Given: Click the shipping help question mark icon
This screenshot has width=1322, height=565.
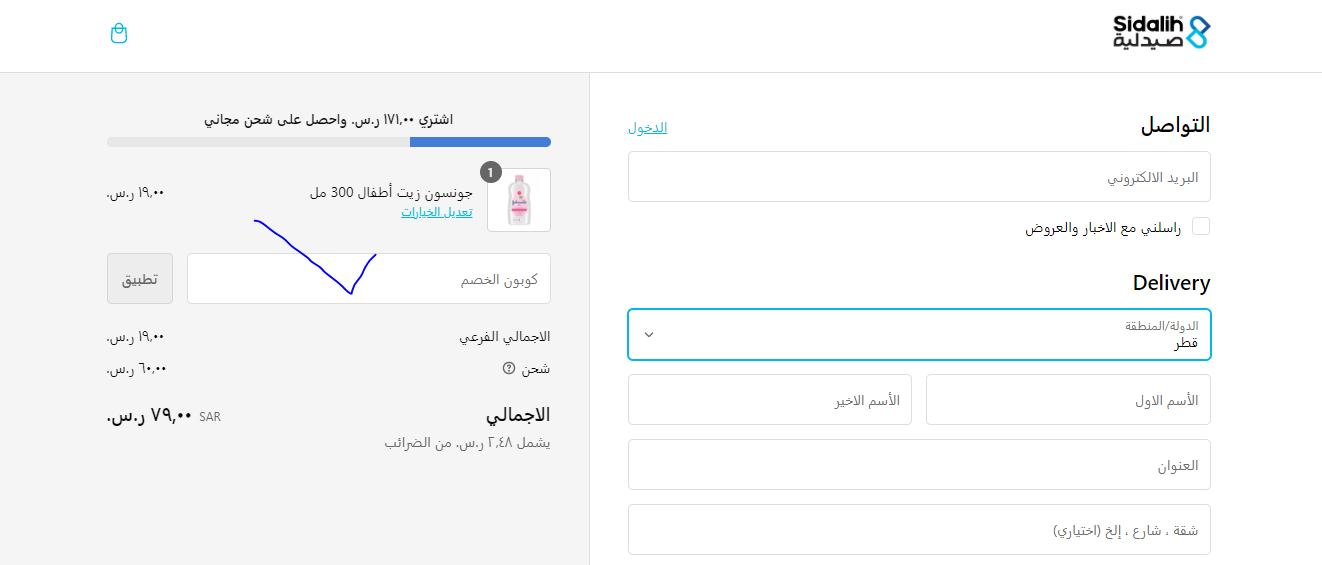Looking at the screenshot, I should 509,368.
